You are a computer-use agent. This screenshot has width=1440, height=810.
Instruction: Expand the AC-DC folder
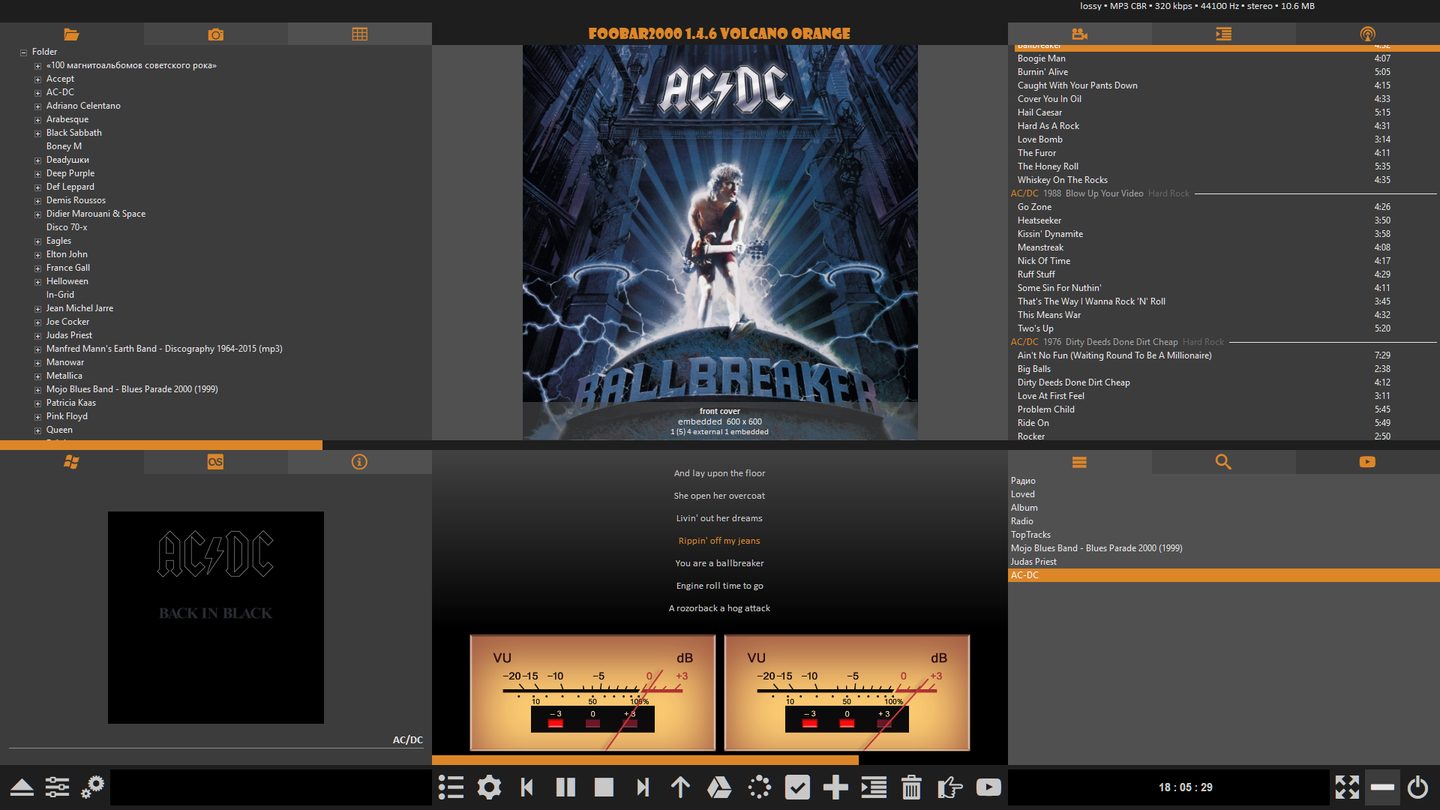pyautogui.click(x=38, y=92)
